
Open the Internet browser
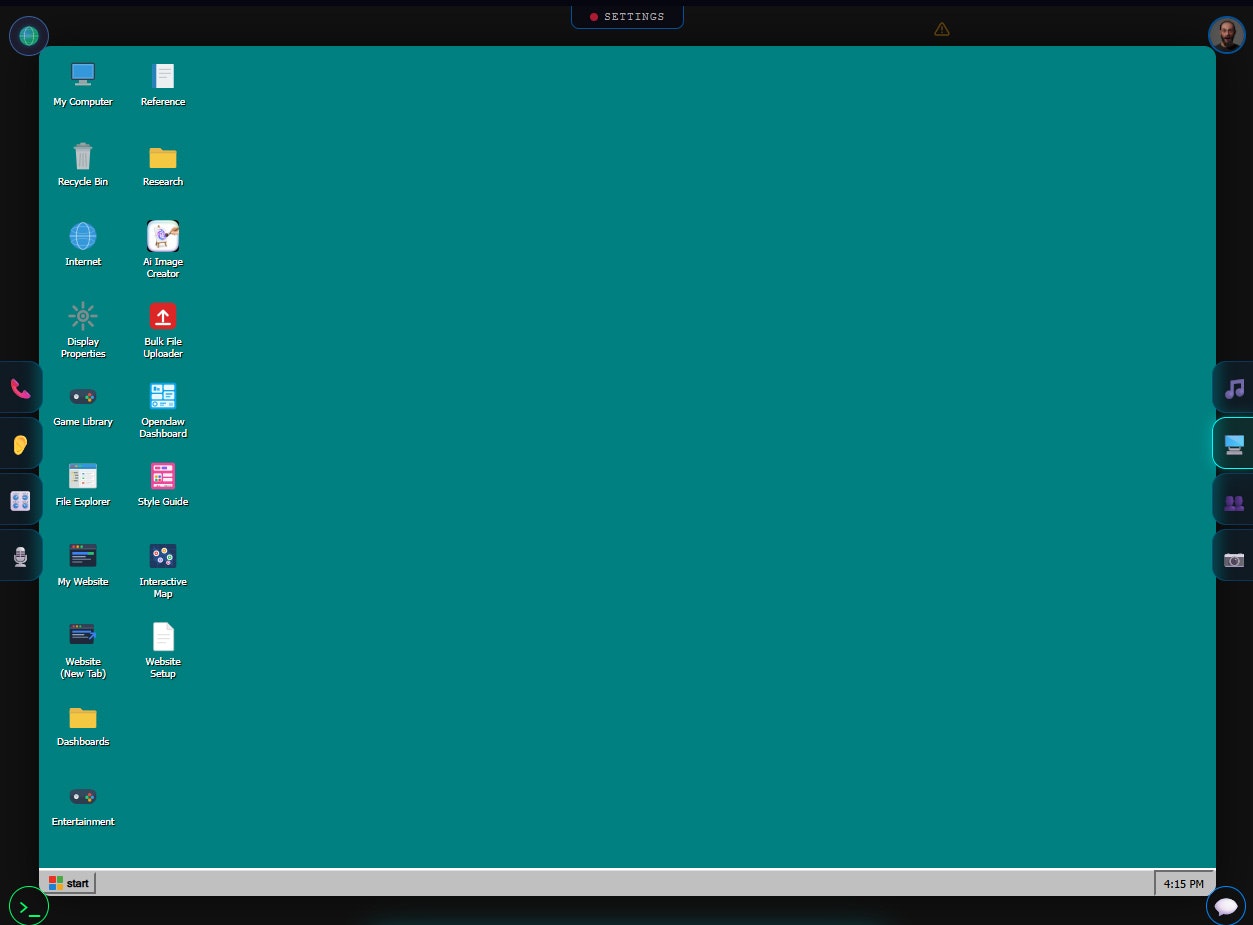coord(83,236)
